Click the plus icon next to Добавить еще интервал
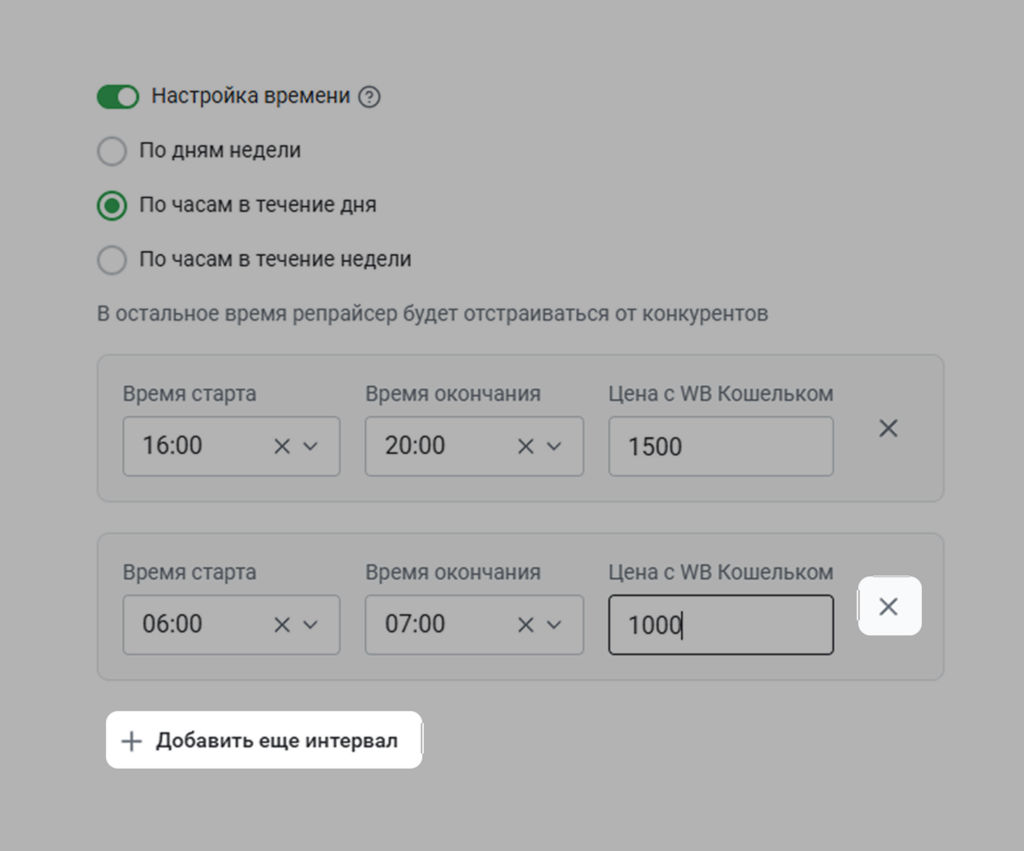The height and width of the screenshot is (851, 1024). [131, 740]
